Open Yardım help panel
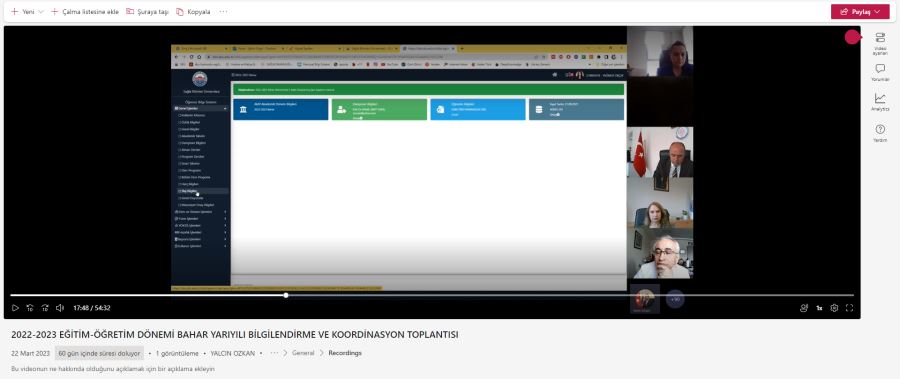This screenshot has width=900, height=379. pyautogui.click(x=880, y=133)
